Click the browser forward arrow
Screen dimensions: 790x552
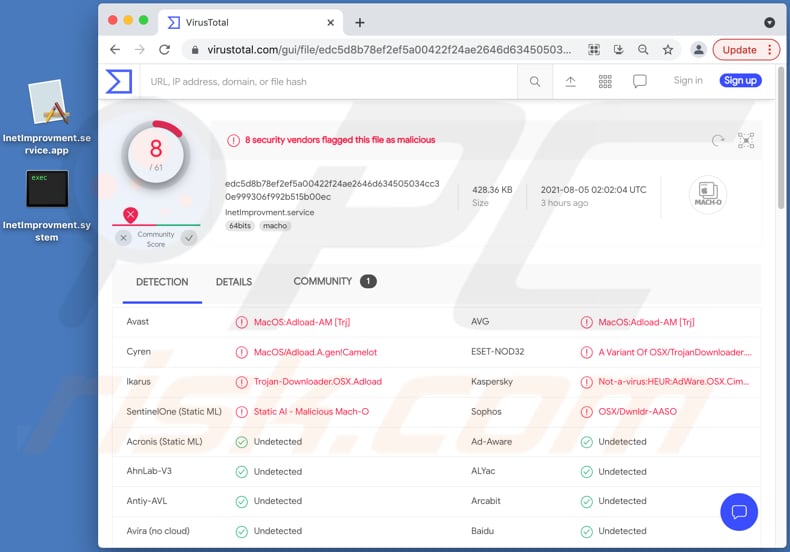pos(140,49)
